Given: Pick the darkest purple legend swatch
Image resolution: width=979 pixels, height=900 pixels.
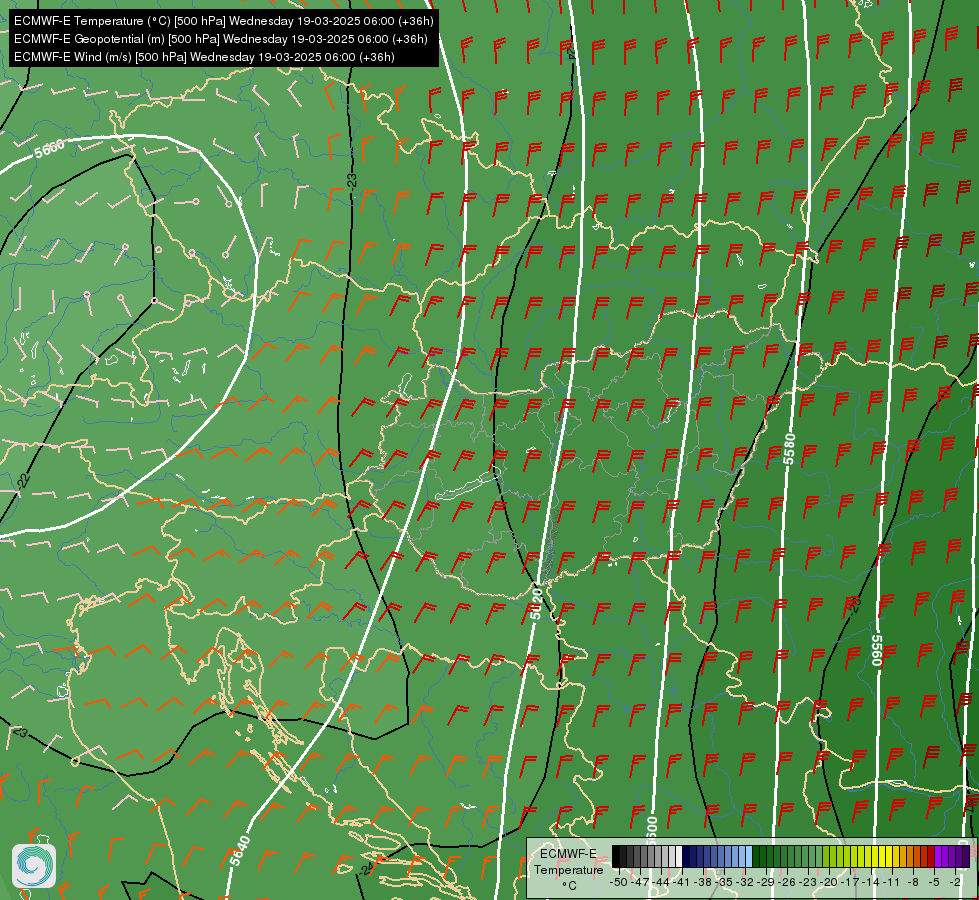Looking at the screenshot, I should point(967,856).
